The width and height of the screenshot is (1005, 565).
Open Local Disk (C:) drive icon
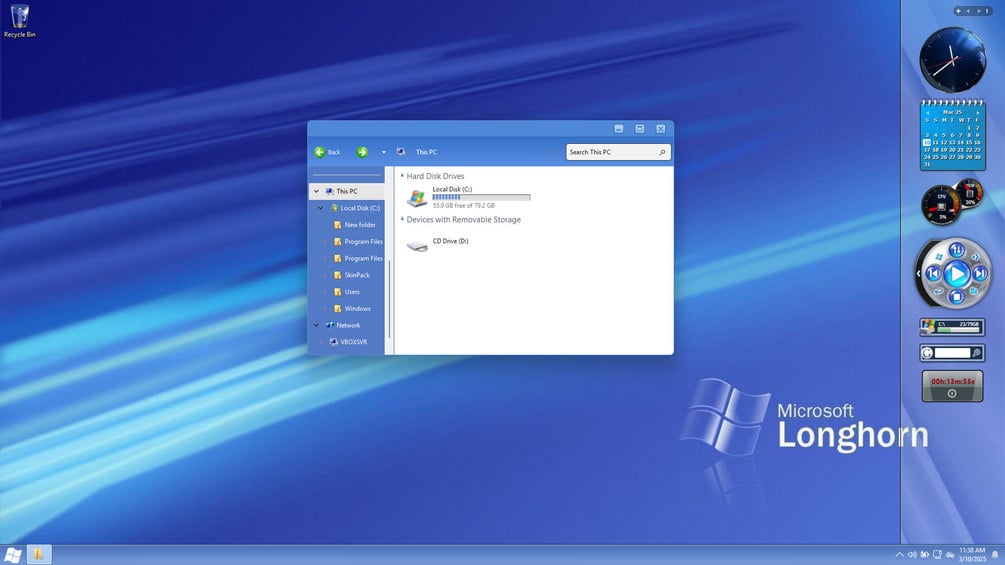(x=417, y=198)
